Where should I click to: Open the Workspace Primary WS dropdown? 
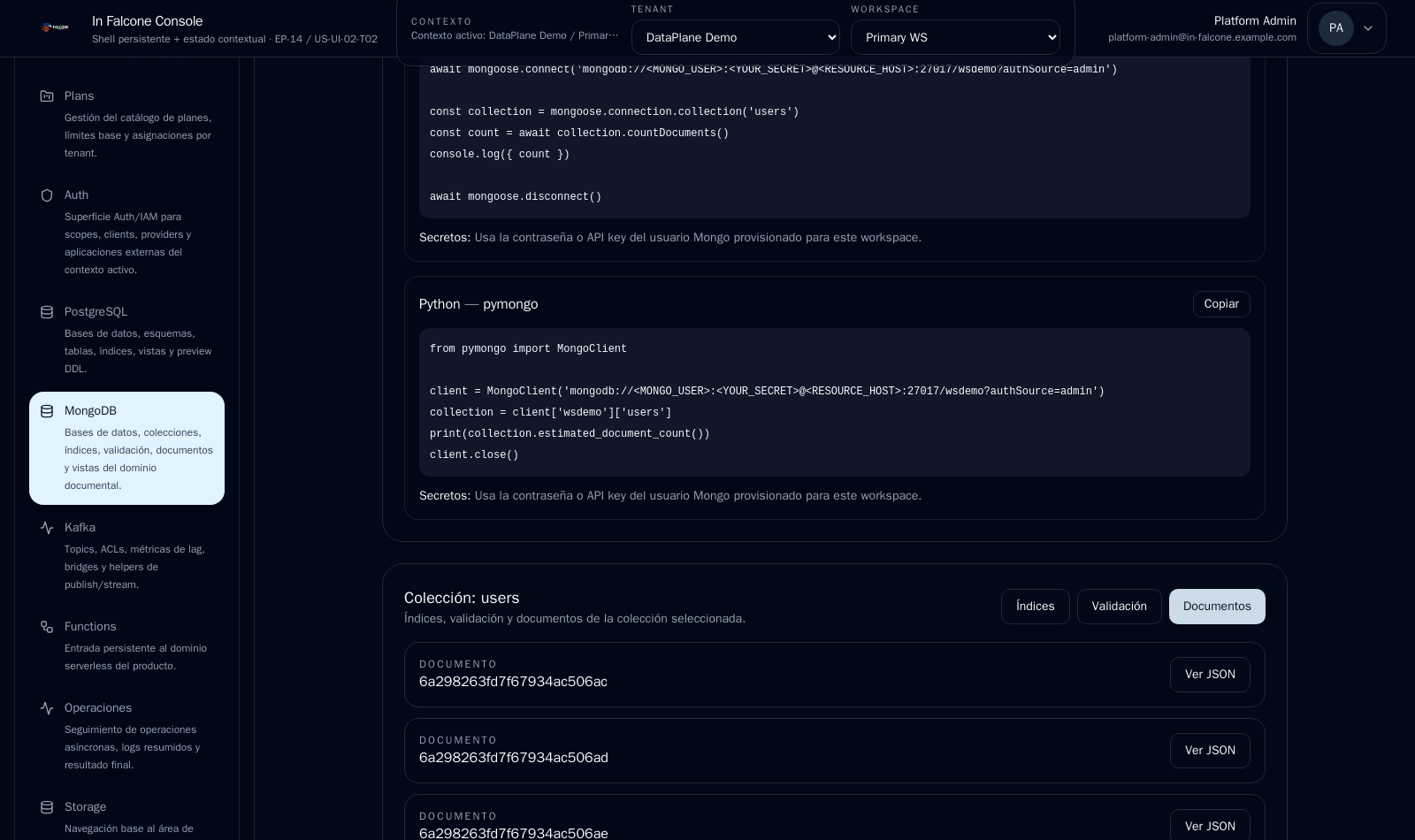pyautogui.click(x=955, y=37)
